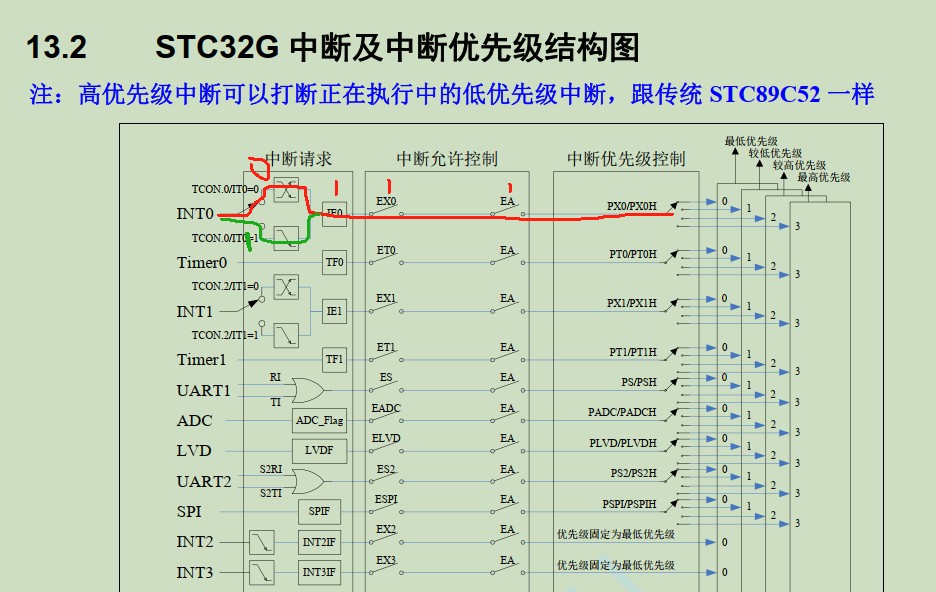This screenshot has width=936, height=592.
Task: Click the PT1/PT1H priority label
Action: (633, 352)
